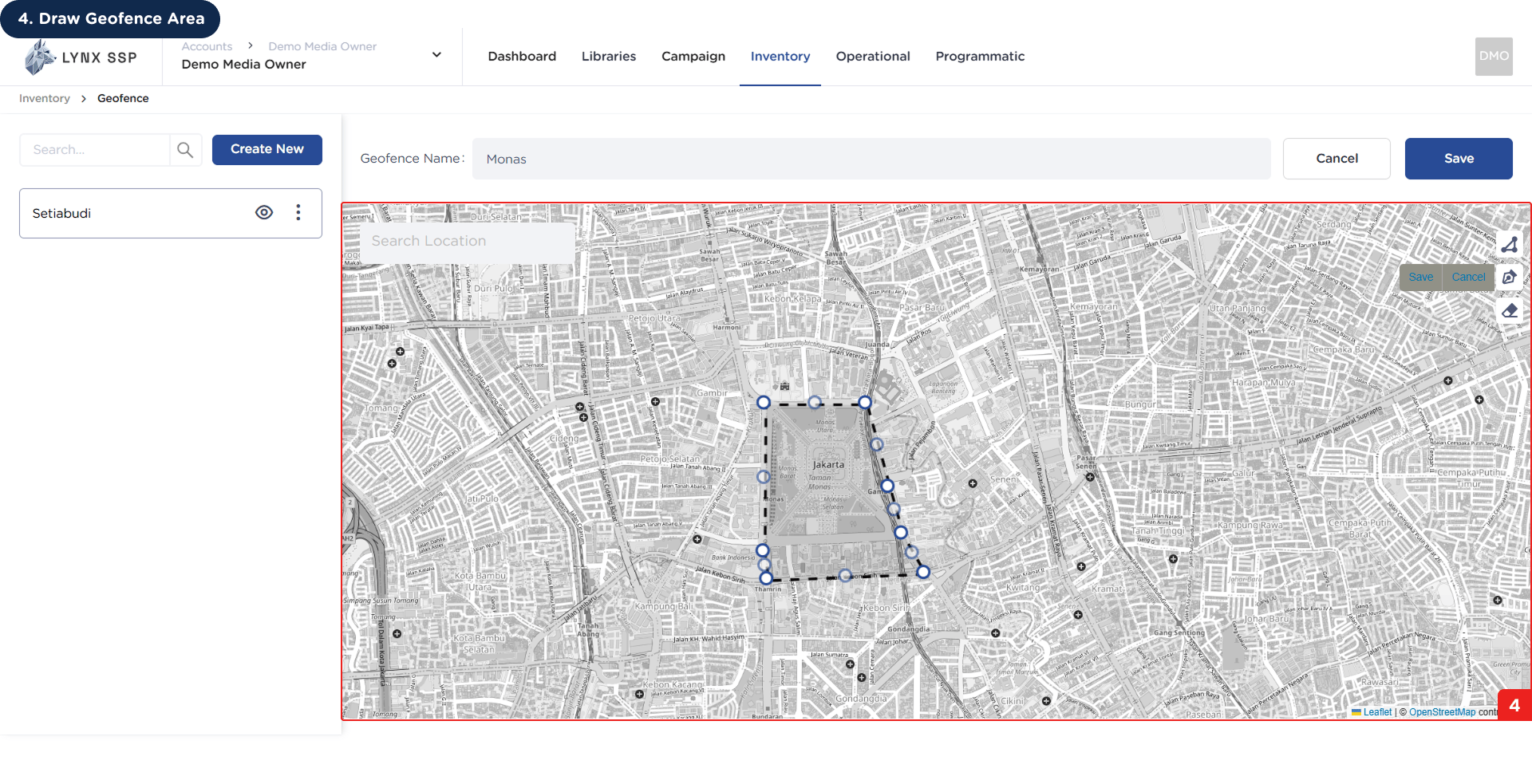1532x784 pixels.
Task: Click the bottom-right corner vertex of polygon
Action: click(x=923, y=572)
